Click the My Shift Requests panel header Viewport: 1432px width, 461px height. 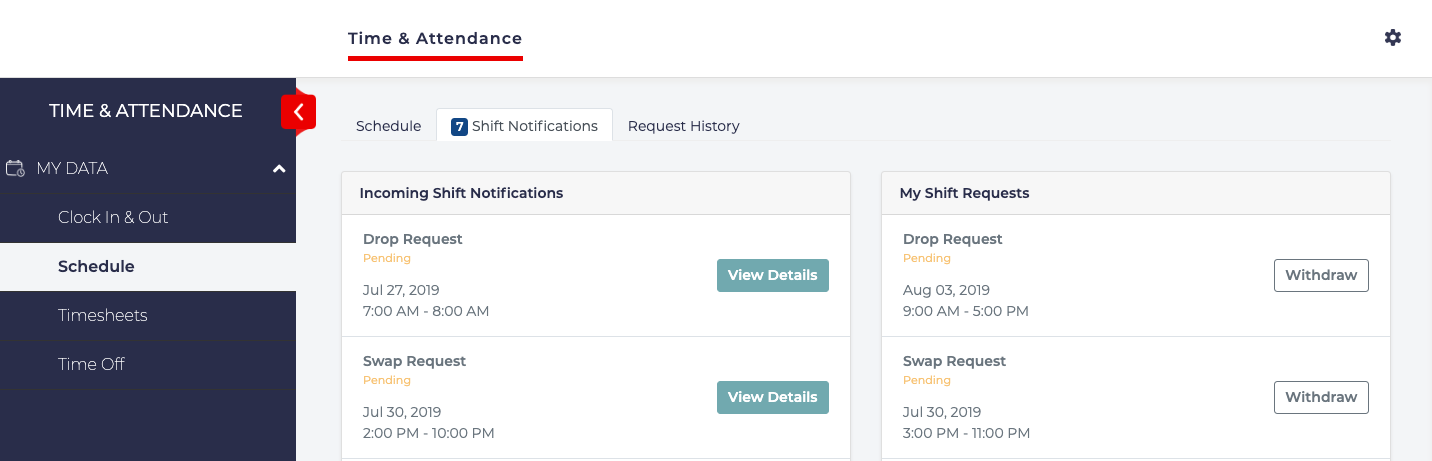[964, 193]
